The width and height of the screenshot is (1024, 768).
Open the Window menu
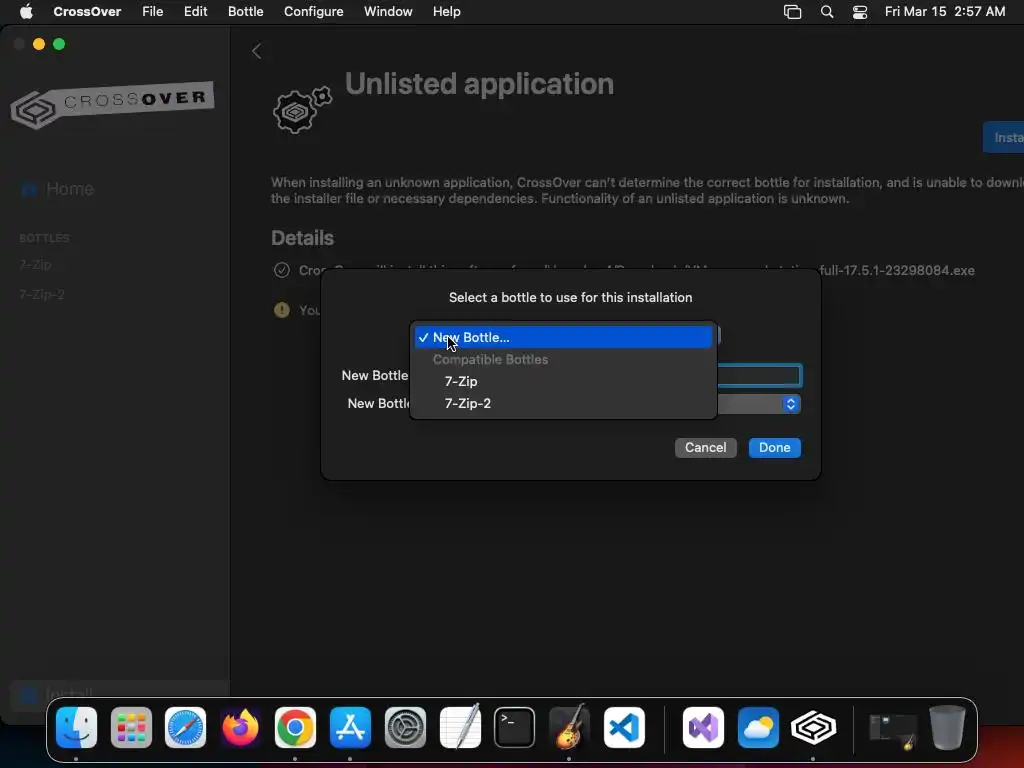point(388,11)
